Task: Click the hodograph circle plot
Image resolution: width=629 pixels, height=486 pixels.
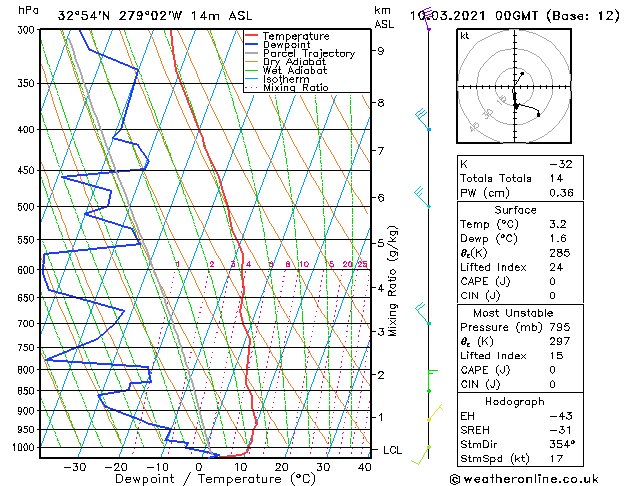Action: (515, 91)
